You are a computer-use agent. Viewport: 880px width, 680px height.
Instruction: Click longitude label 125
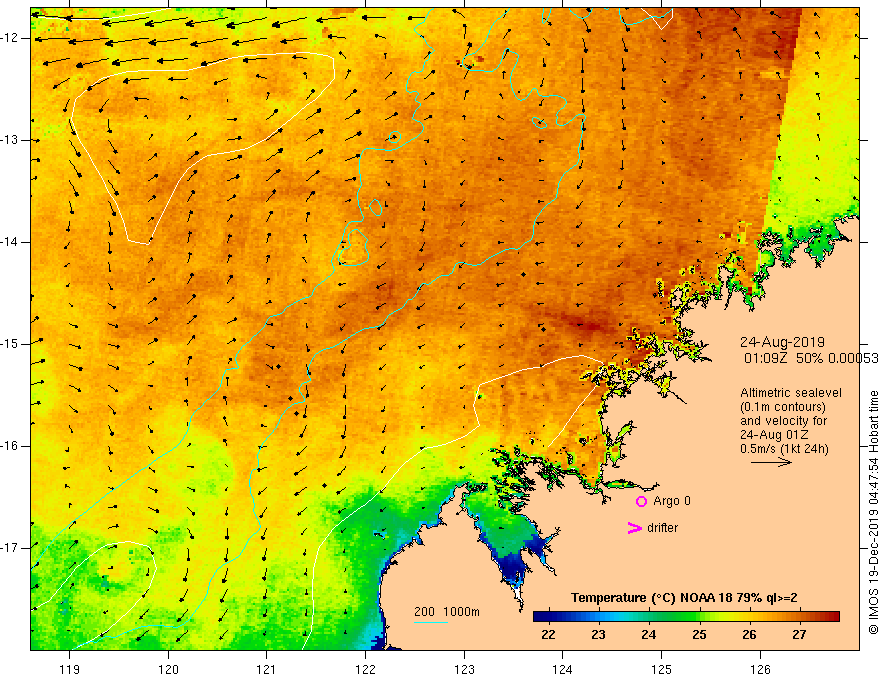pyautogui.click(x=662, y=669)
